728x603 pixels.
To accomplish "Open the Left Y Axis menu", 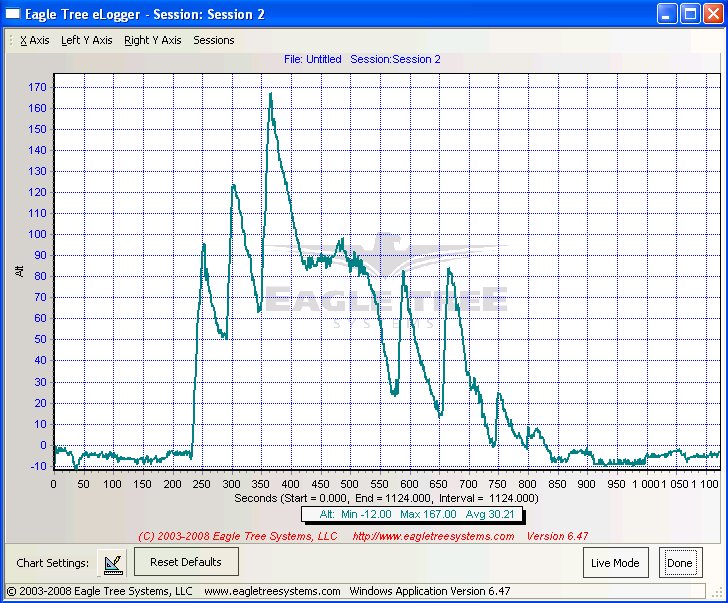I will 86,40.
